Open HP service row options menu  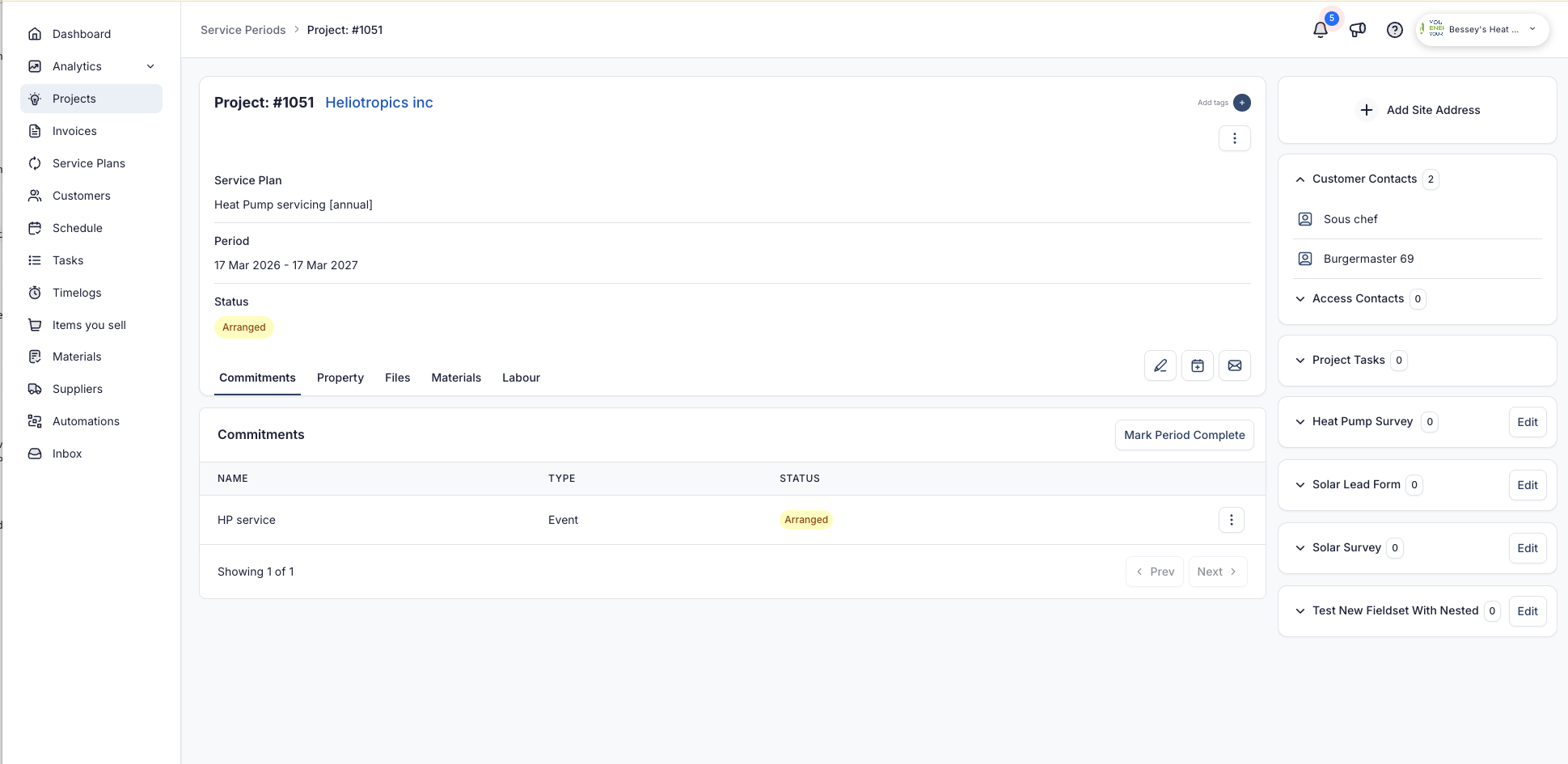(x=1231, y=520)
